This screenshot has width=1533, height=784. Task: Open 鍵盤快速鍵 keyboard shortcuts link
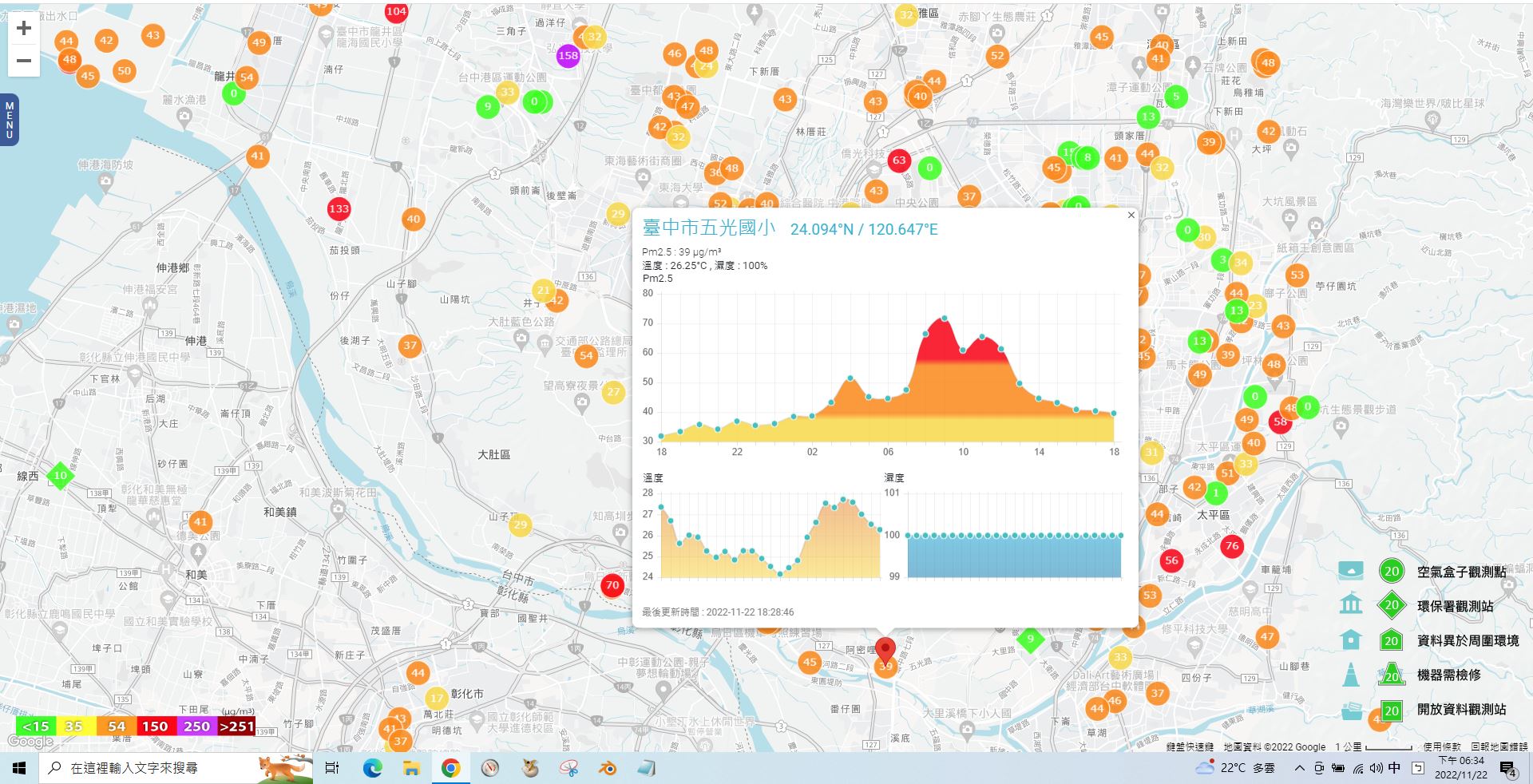(x=1190, y=746)
